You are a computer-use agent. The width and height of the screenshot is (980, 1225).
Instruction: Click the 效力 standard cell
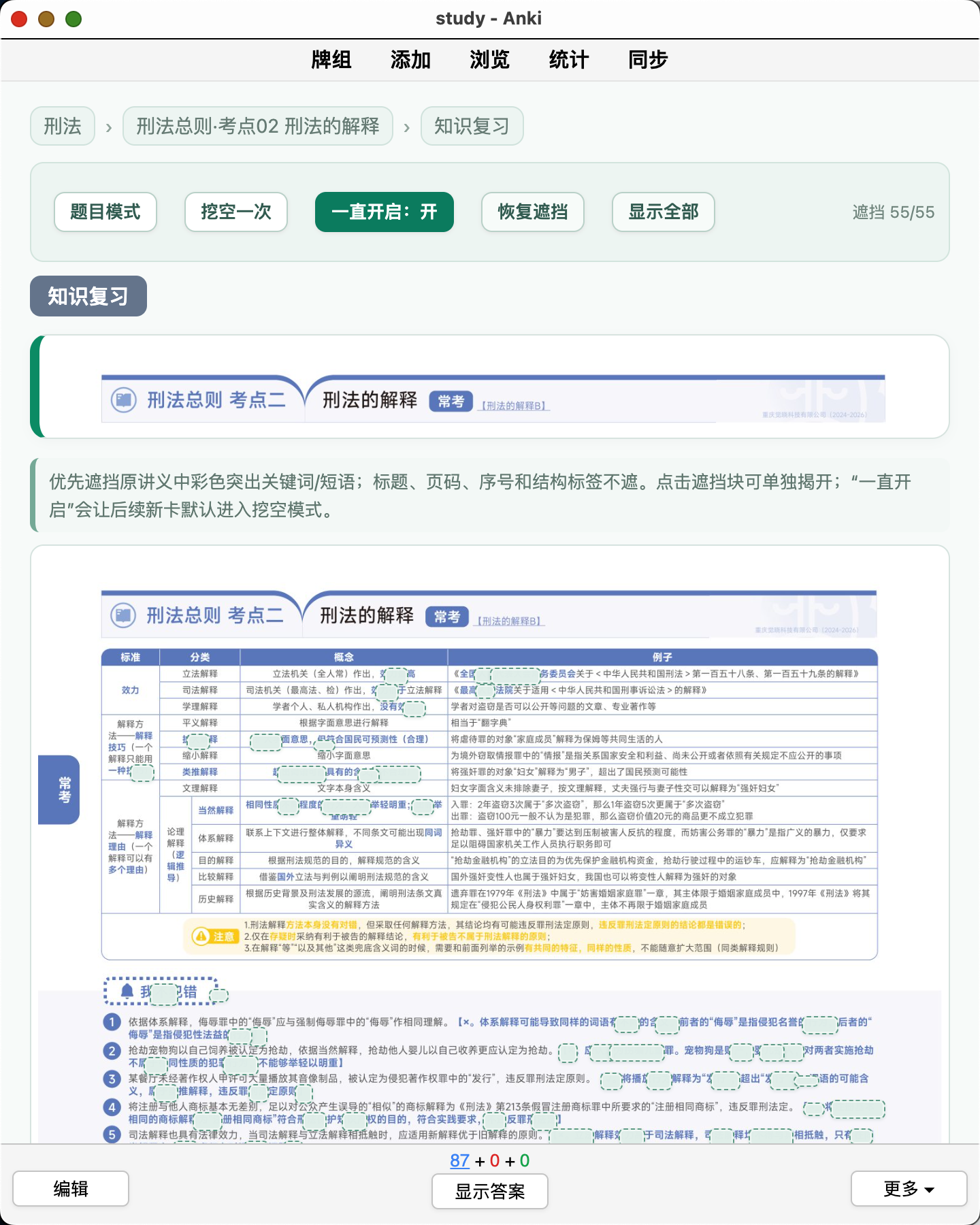point(131,690)
